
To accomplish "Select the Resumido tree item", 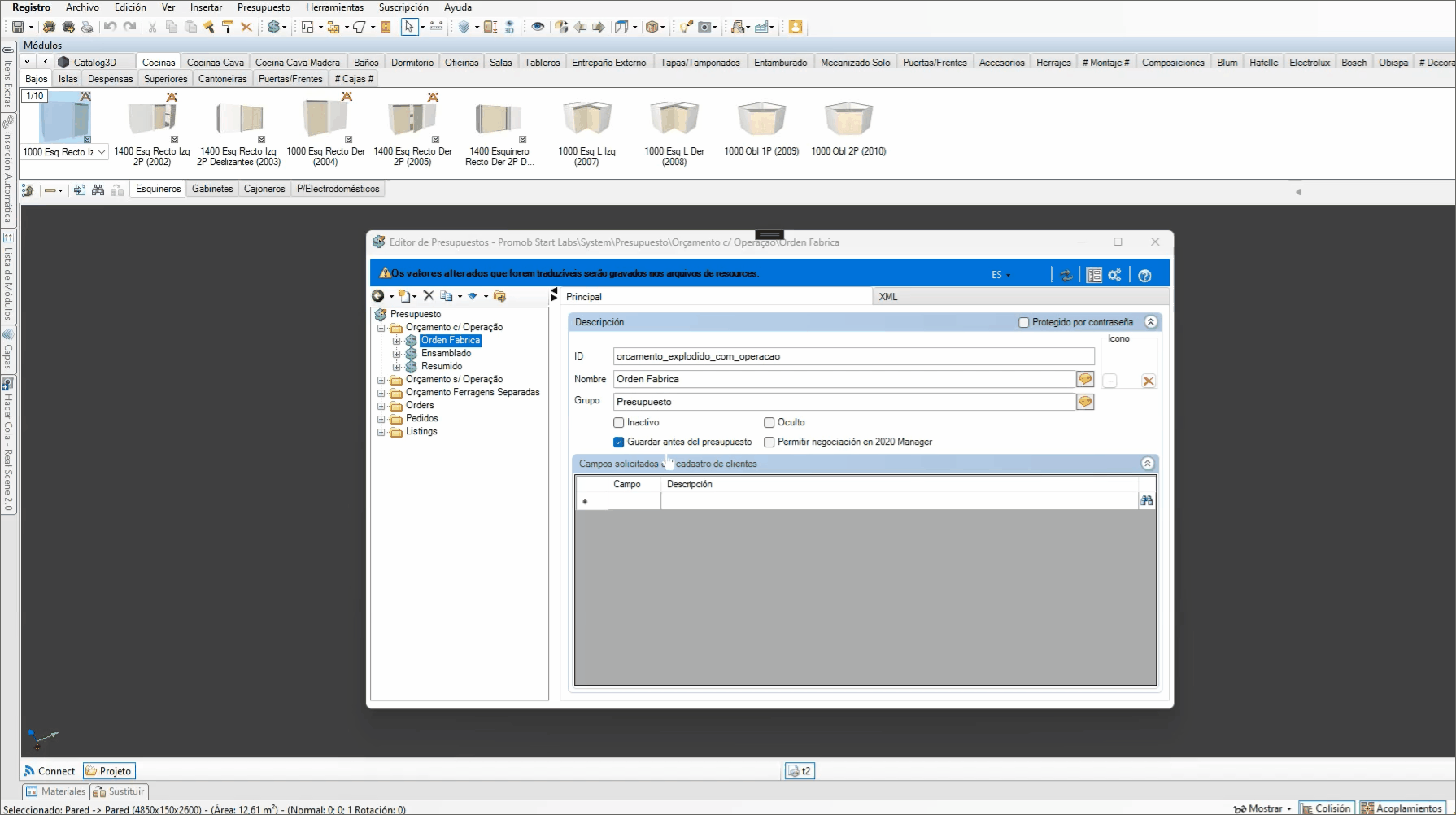I will pos(442,367).
